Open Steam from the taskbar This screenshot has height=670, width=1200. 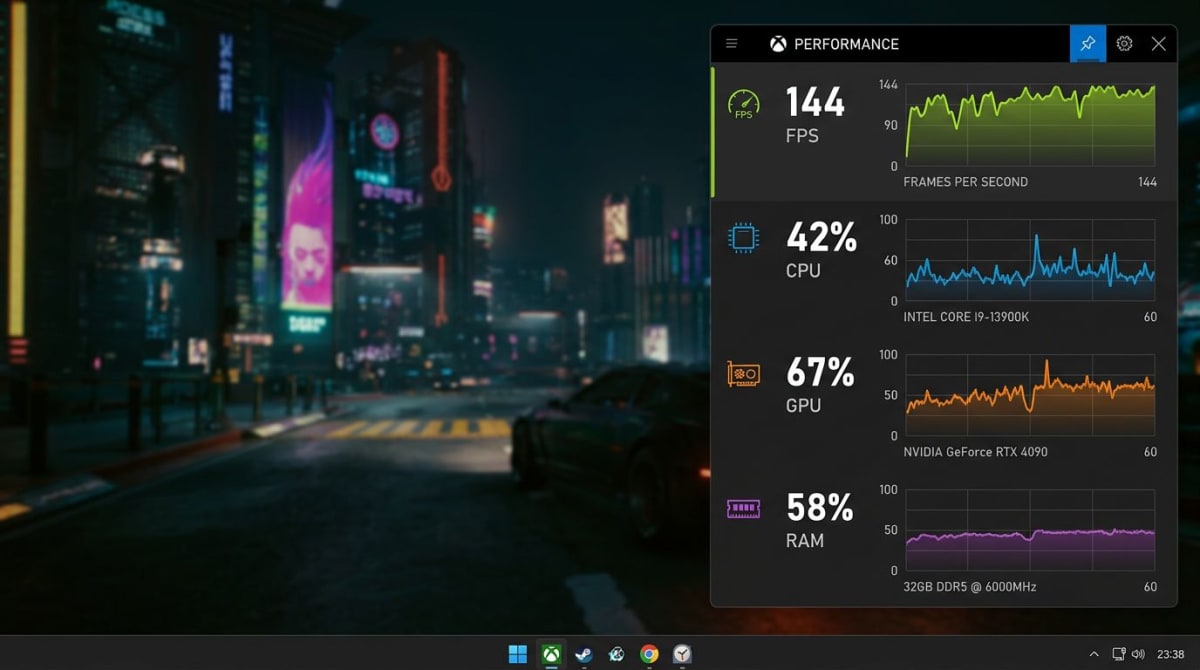(584, 654)
